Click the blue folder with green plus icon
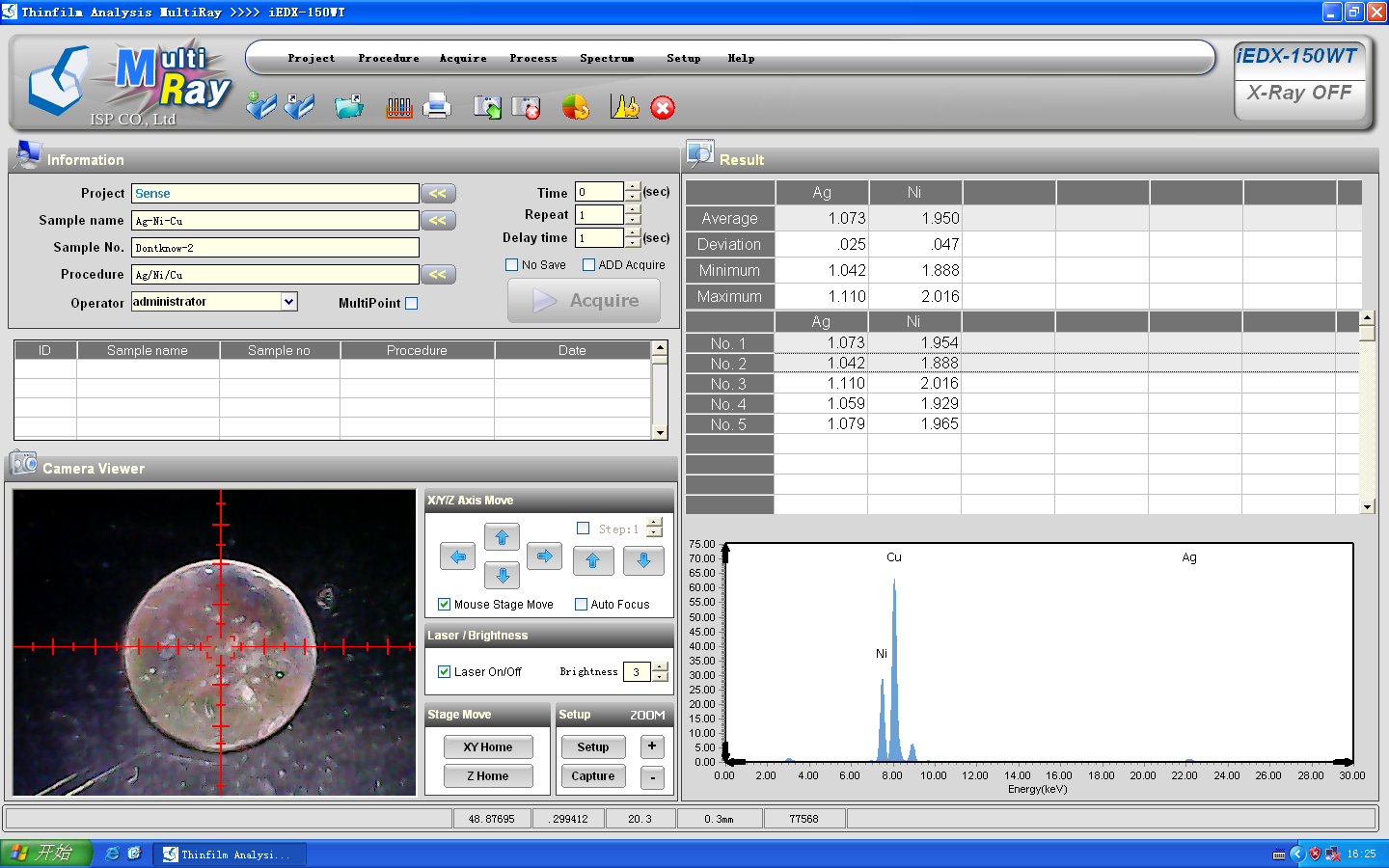Viewport: 1389px width, 868px height. (x=260, y=105)
